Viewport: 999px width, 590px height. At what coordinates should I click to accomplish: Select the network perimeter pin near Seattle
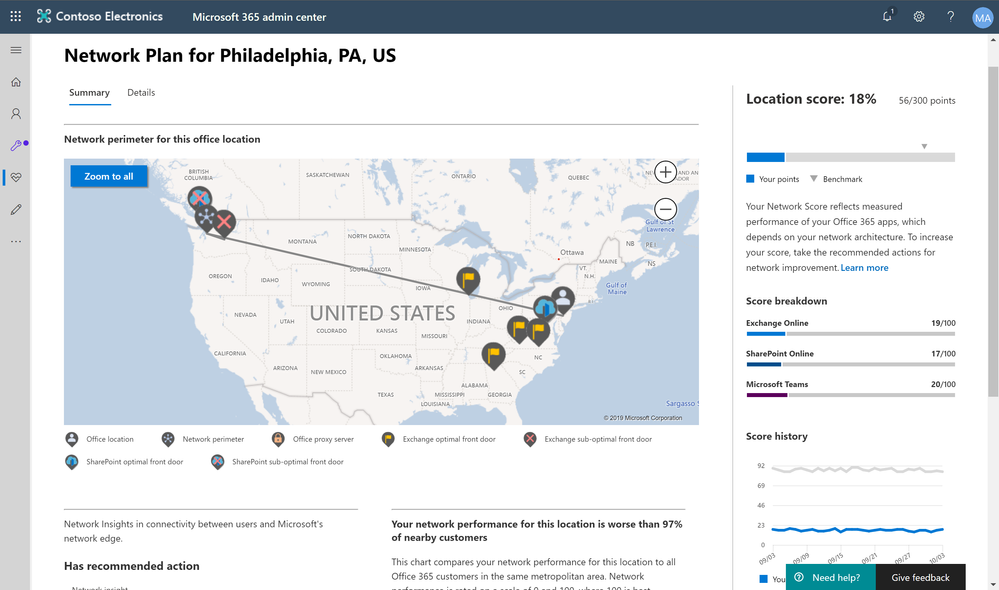[206, 219]
